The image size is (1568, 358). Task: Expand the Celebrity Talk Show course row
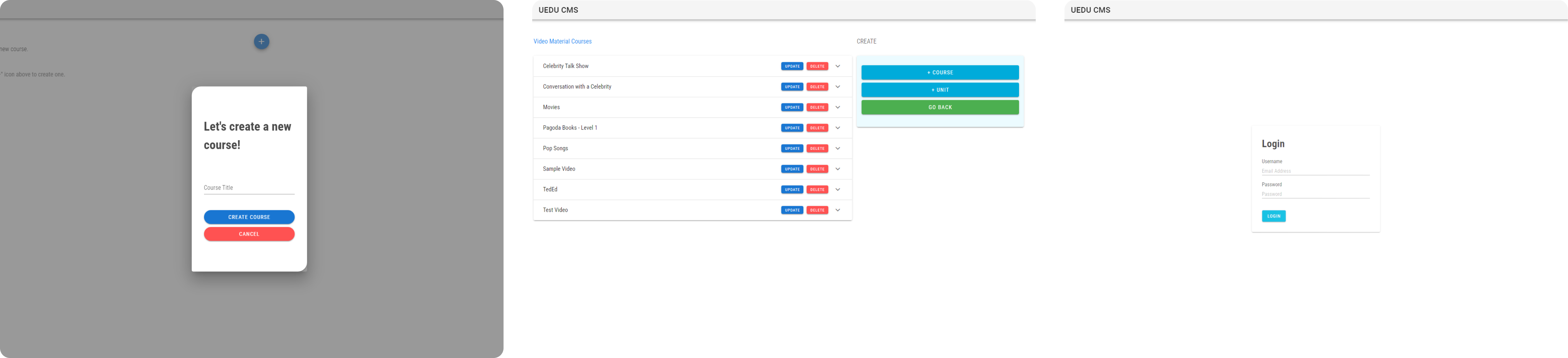tap(838, 66)
